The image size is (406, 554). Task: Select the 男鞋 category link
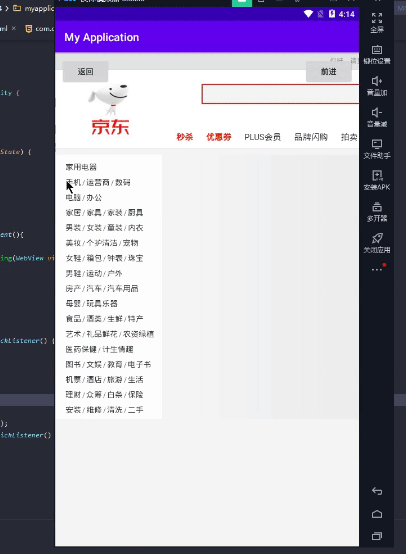[73, 273]
